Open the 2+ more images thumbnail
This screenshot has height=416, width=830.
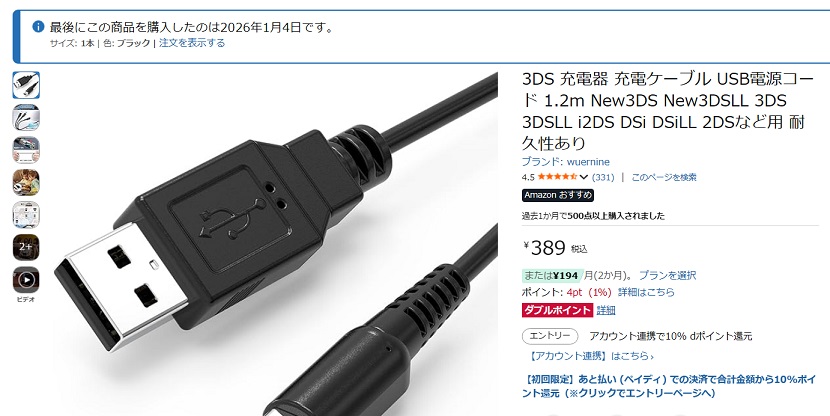click(x=26, y=247)
